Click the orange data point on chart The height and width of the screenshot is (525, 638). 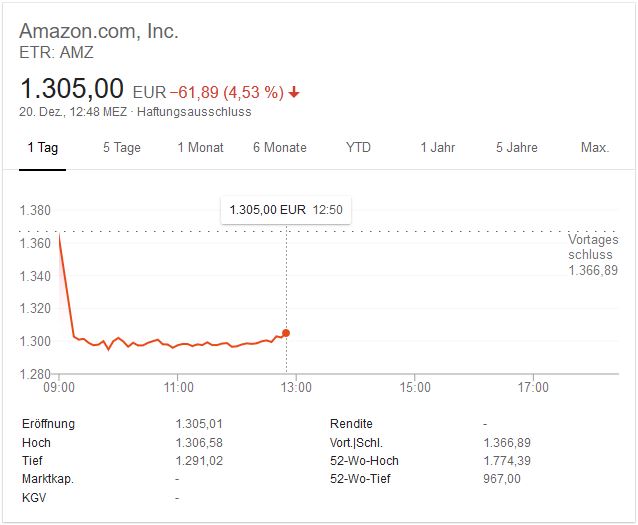[287, 333]
